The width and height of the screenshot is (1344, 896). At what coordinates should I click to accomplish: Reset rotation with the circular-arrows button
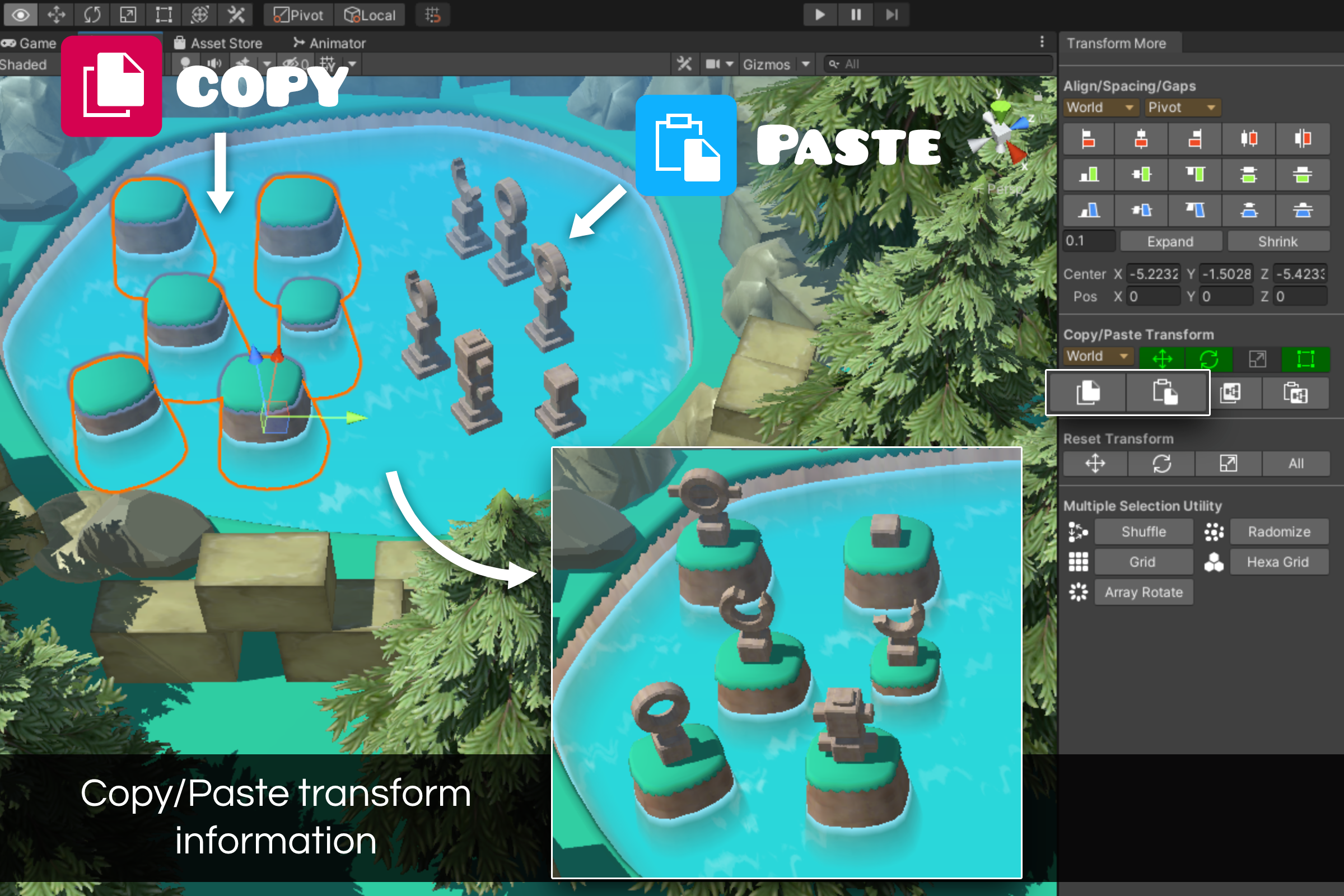pos(1161,464)
